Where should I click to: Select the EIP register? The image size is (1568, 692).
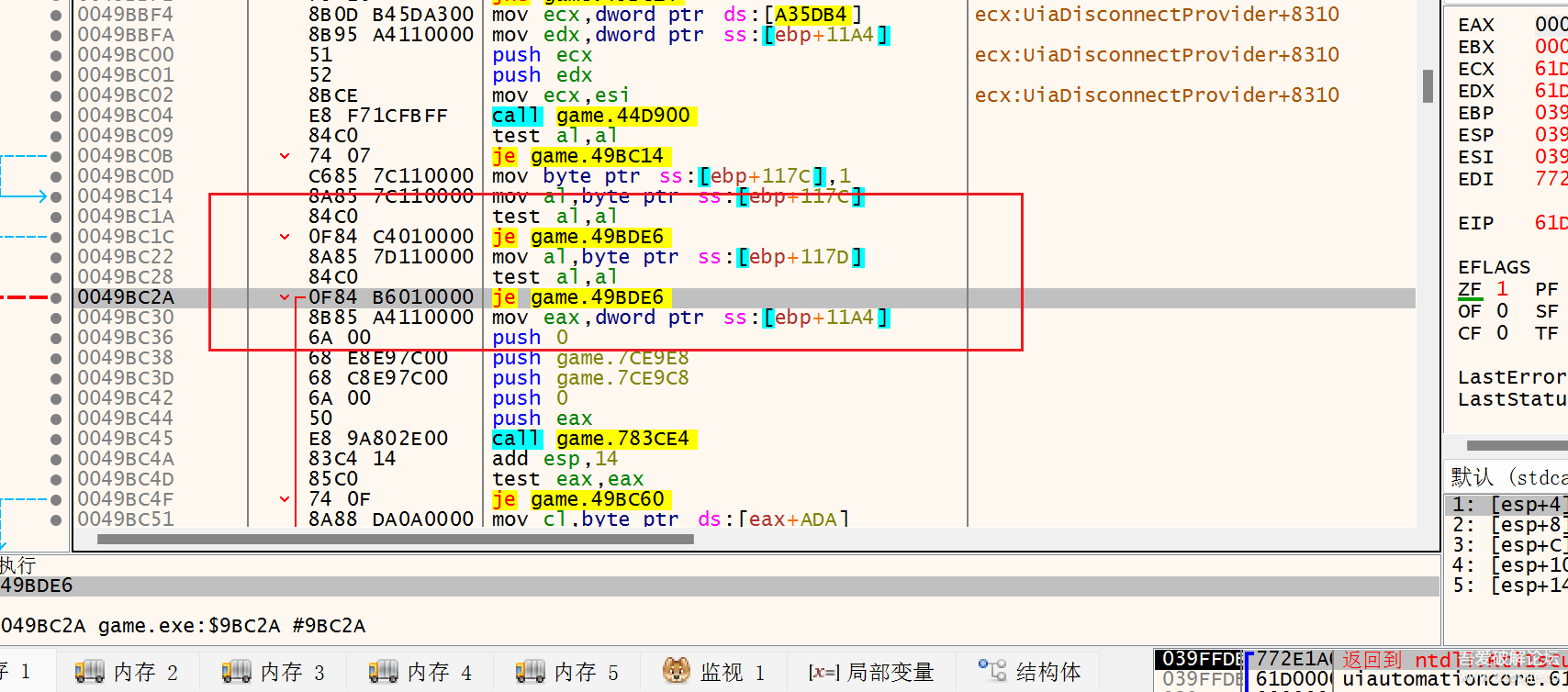(x=1476, y=223)
